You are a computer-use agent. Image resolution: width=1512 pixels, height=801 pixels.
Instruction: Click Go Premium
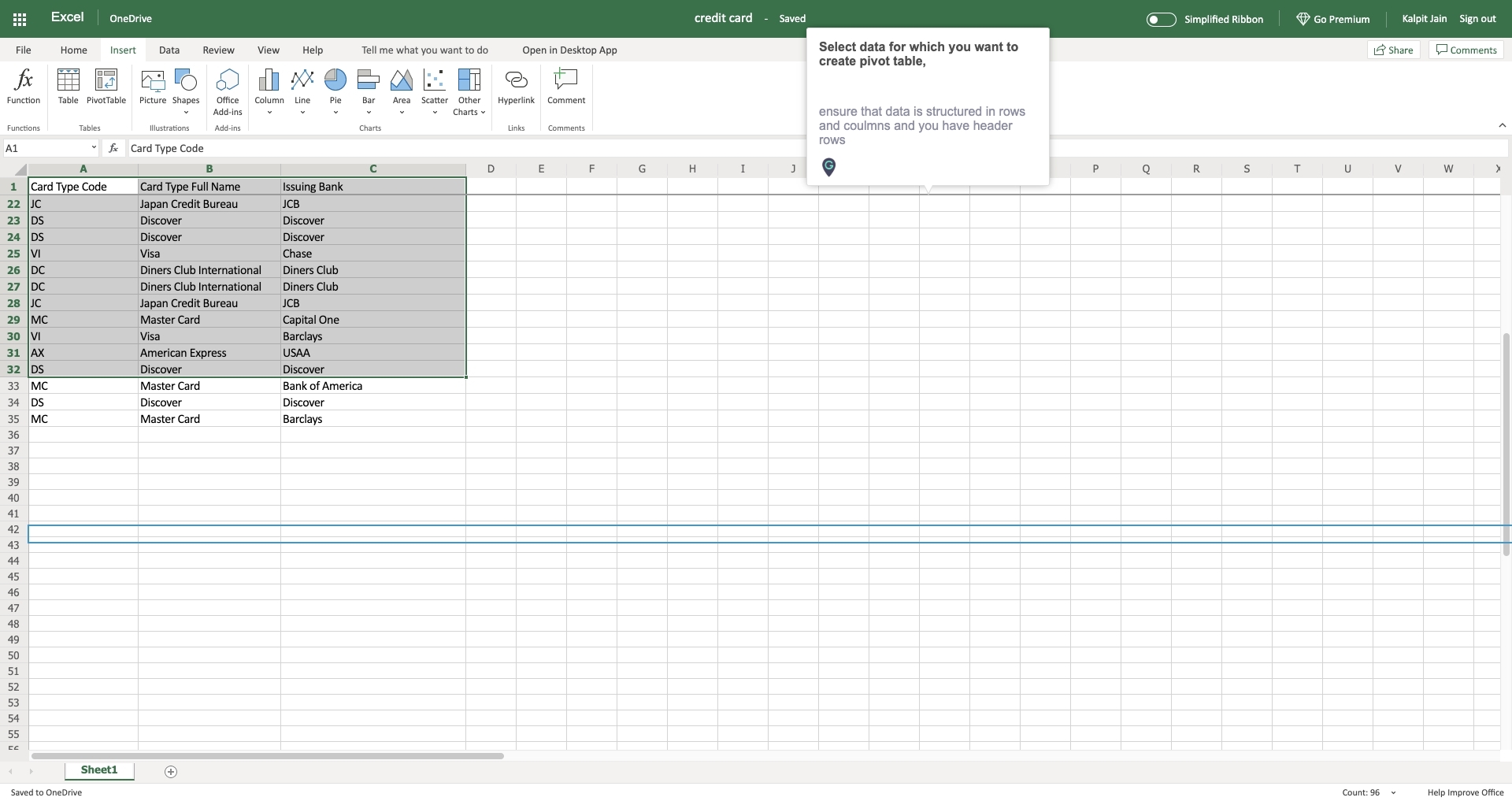click(1333, 19)
